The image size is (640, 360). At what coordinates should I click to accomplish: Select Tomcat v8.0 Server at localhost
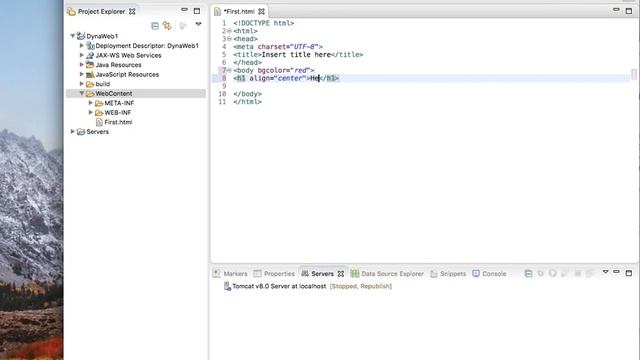pyautogui.click(x=279, y=286)
